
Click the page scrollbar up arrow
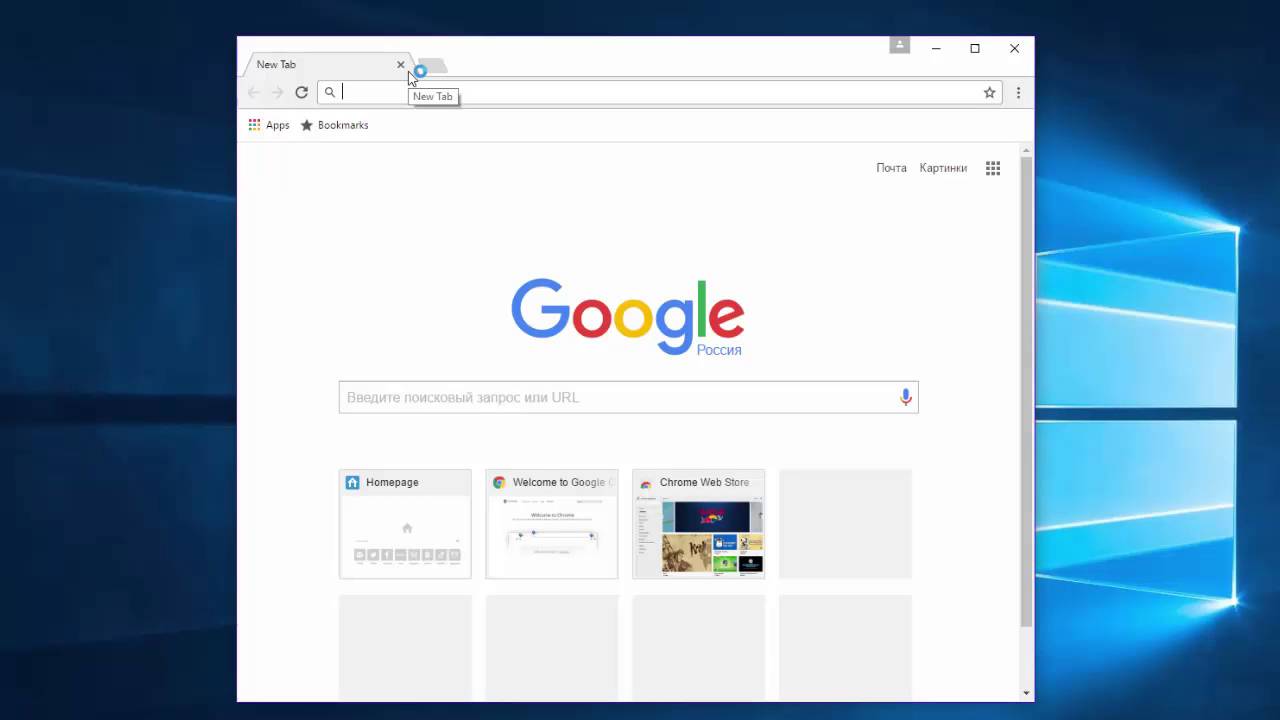pos(1026,151)
